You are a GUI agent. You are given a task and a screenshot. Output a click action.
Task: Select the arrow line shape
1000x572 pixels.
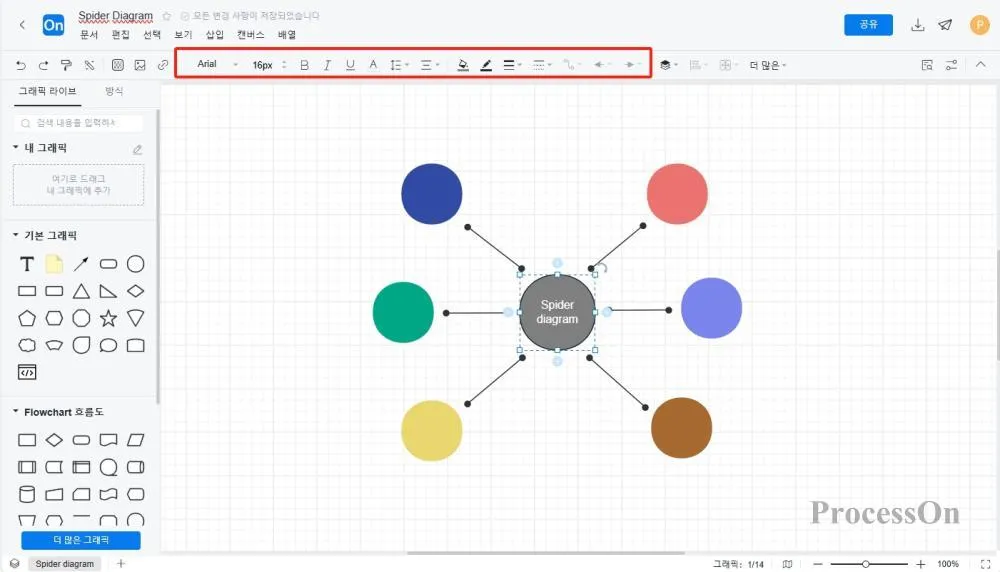(81, 264)
